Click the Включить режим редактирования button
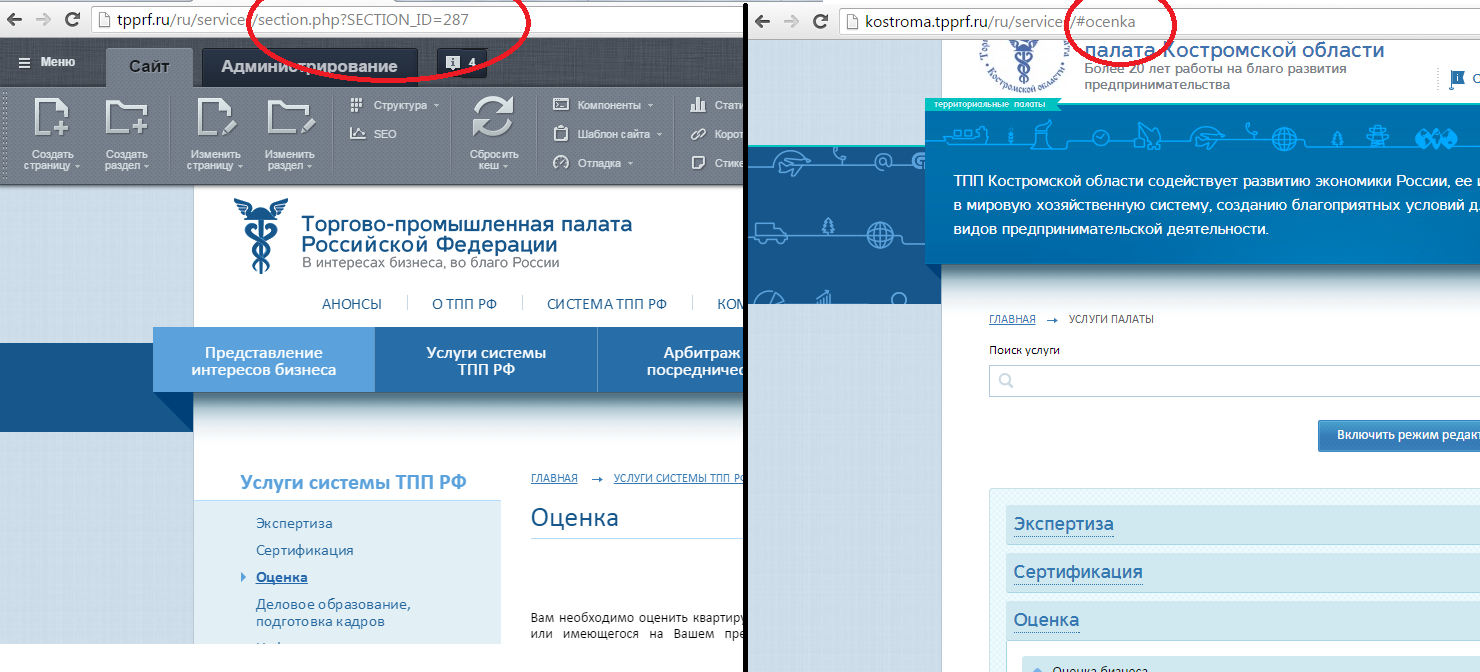Screen dimensions: 1480x672 point(1399,436)
